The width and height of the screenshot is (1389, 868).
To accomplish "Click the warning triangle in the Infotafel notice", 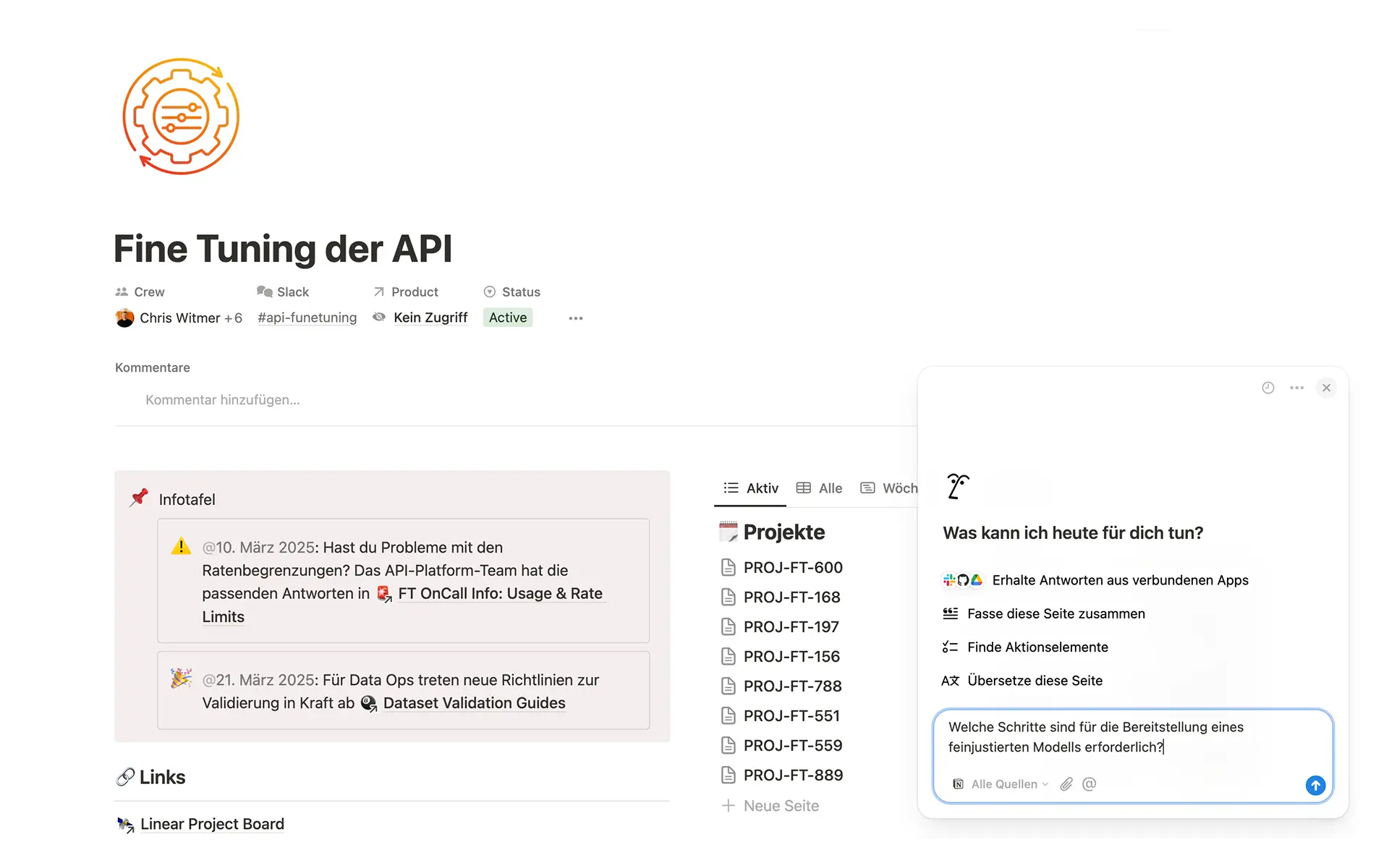I will click(181, 547).
